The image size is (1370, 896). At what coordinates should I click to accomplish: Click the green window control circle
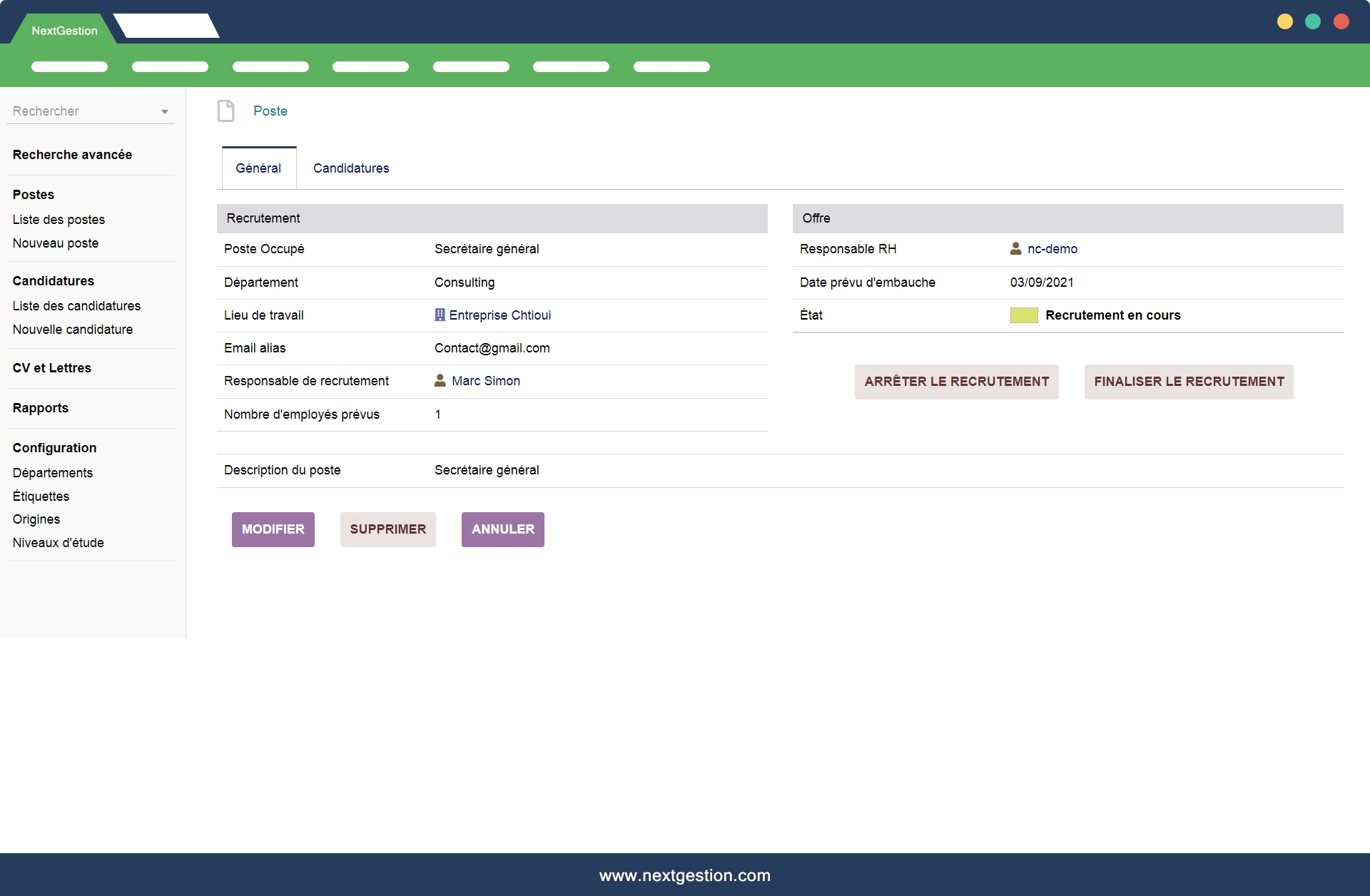pos(1313,21)
